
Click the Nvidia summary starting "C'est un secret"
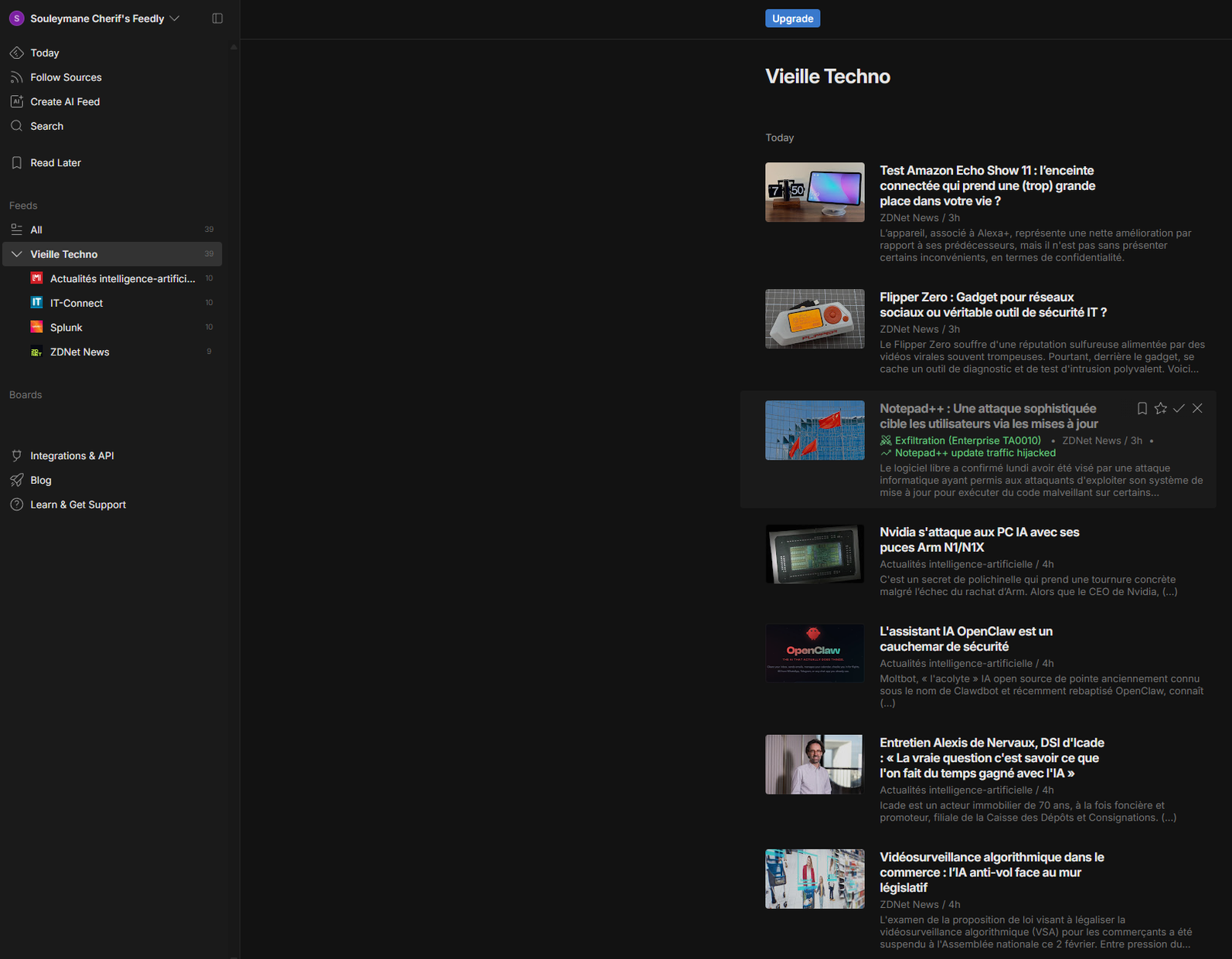pos(1029,585)
